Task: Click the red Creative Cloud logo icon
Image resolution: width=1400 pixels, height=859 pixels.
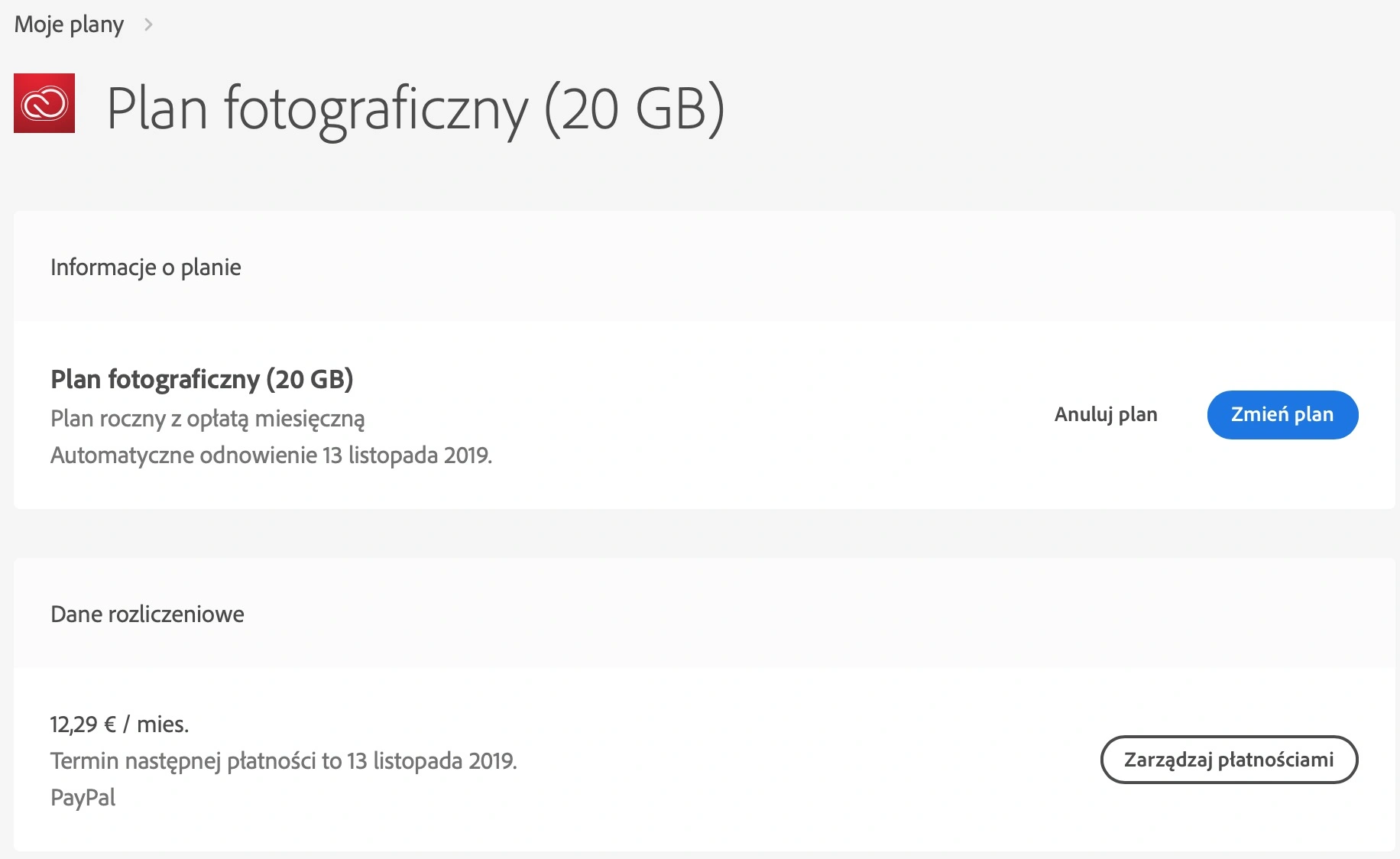Action: pyautogui.click(x=44, y=103)
